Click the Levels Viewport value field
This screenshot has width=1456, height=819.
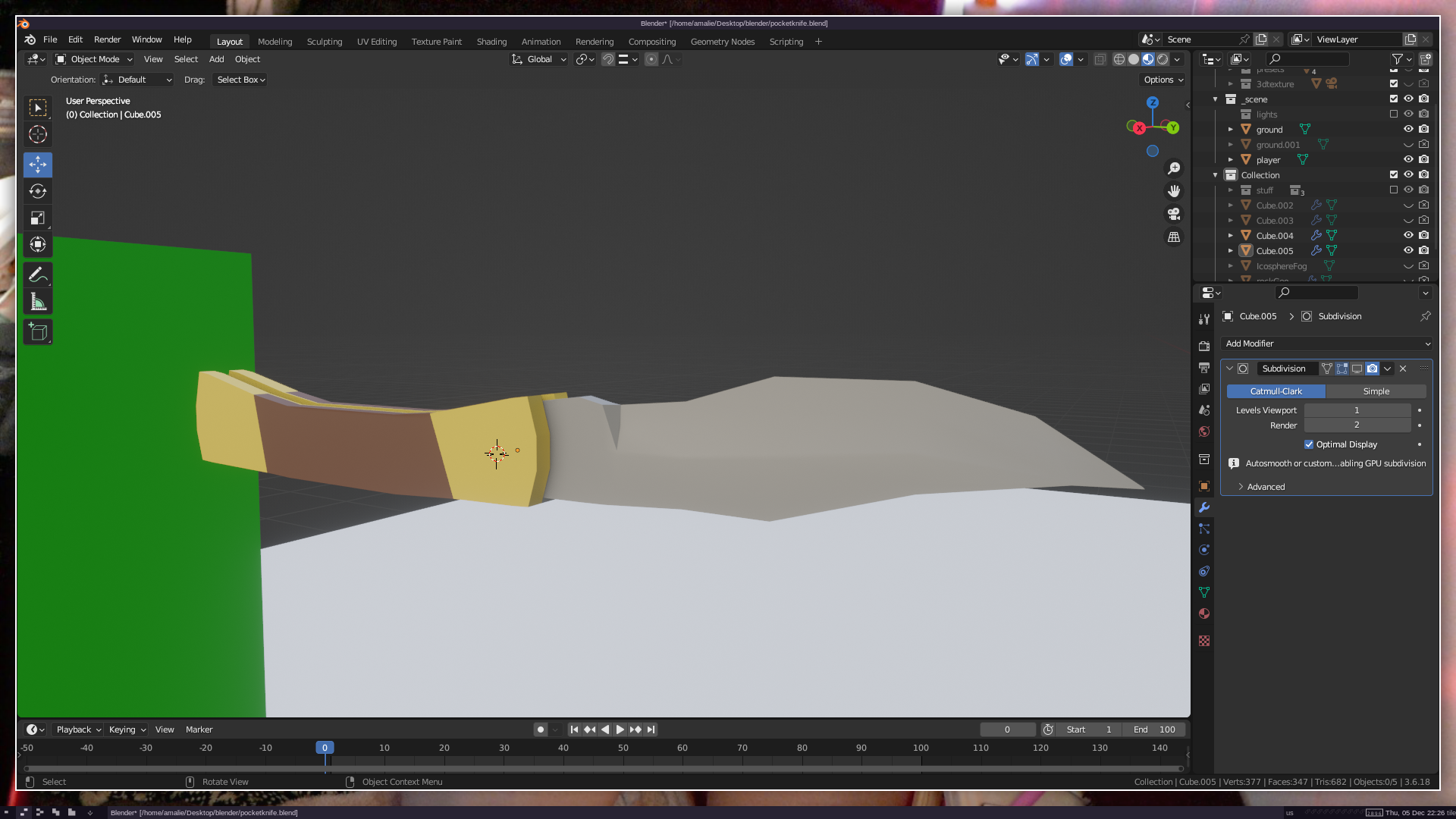pos(1357,410)
